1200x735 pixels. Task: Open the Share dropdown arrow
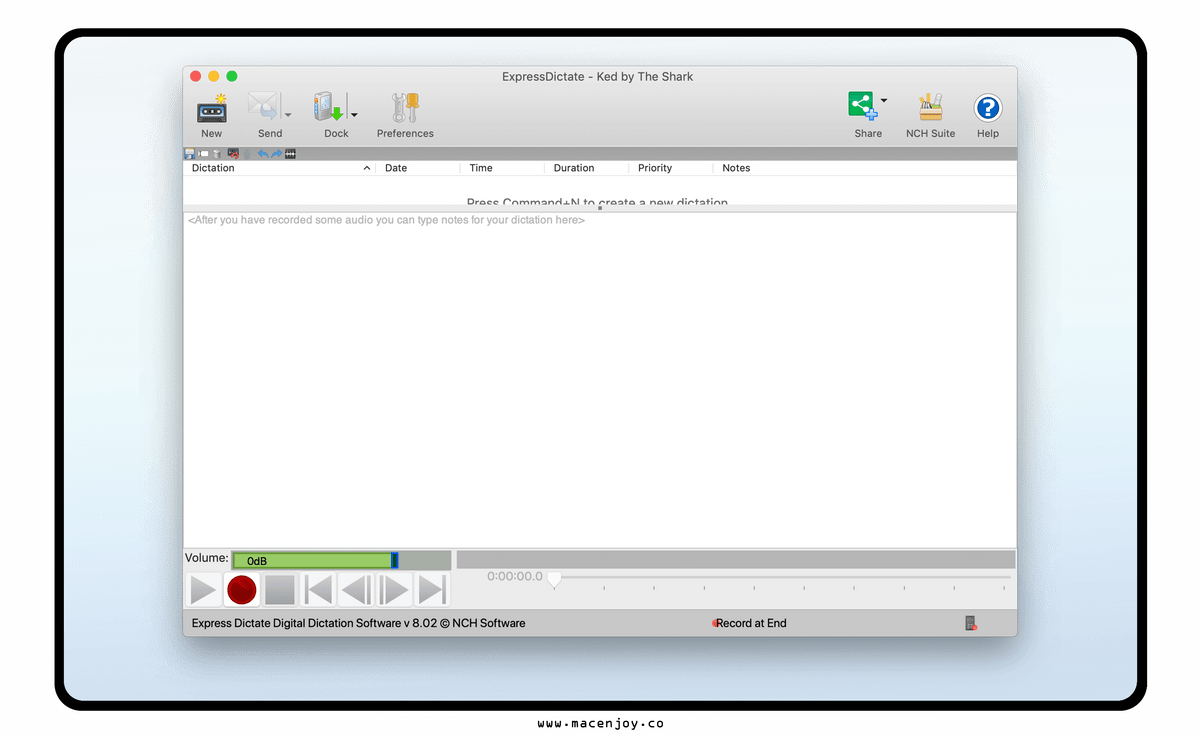pos(884,100)
